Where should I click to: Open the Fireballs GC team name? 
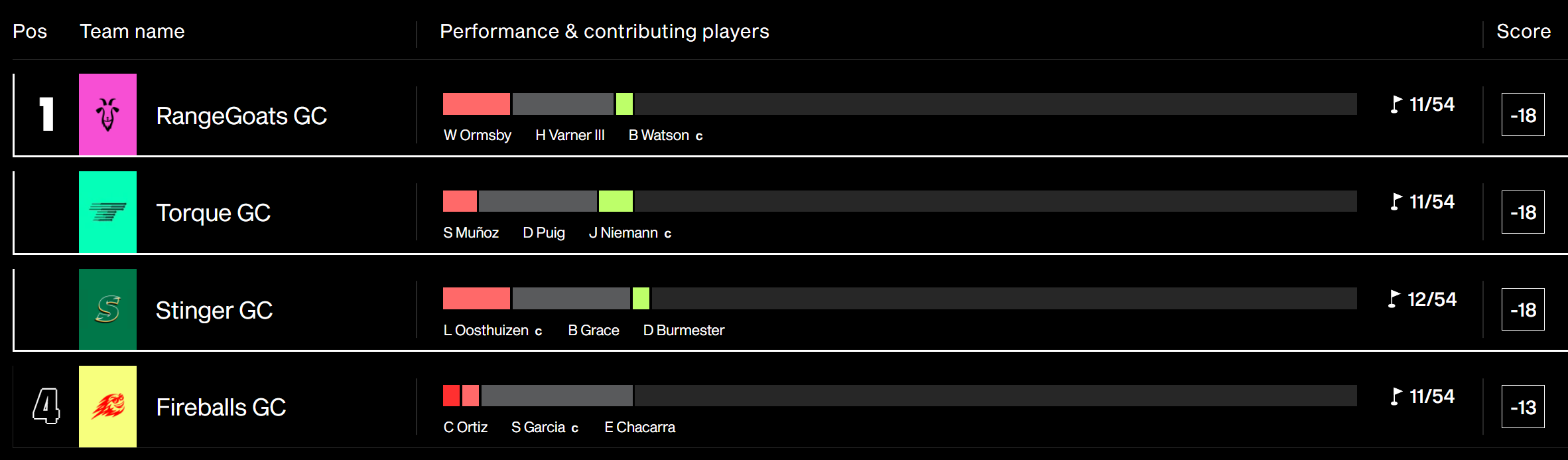(221, 408)
